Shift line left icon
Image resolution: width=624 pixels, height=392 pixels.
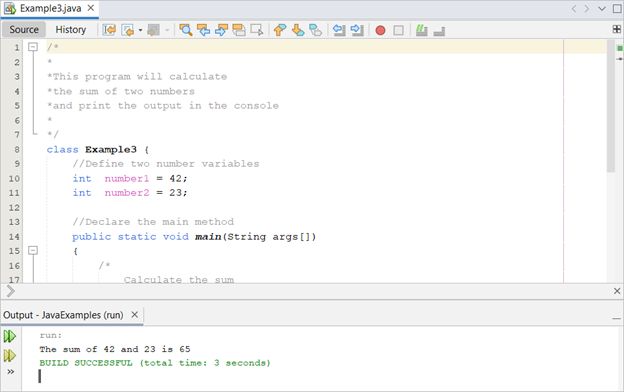click(339, 30)
